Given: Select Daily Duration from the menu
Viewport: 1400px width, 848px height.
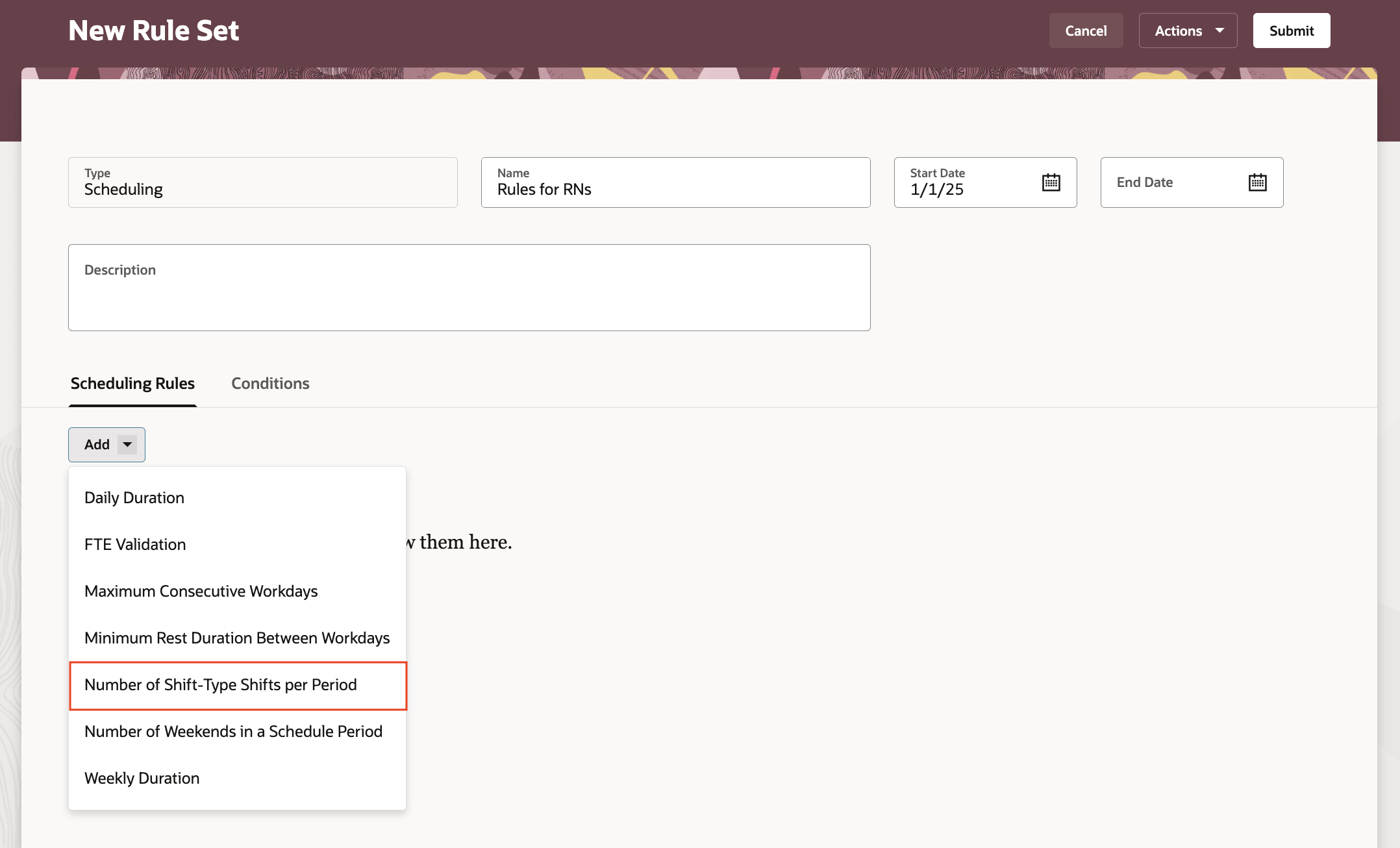Looking at the screenshot, I should pyautogui.click(x=134, y=497).
